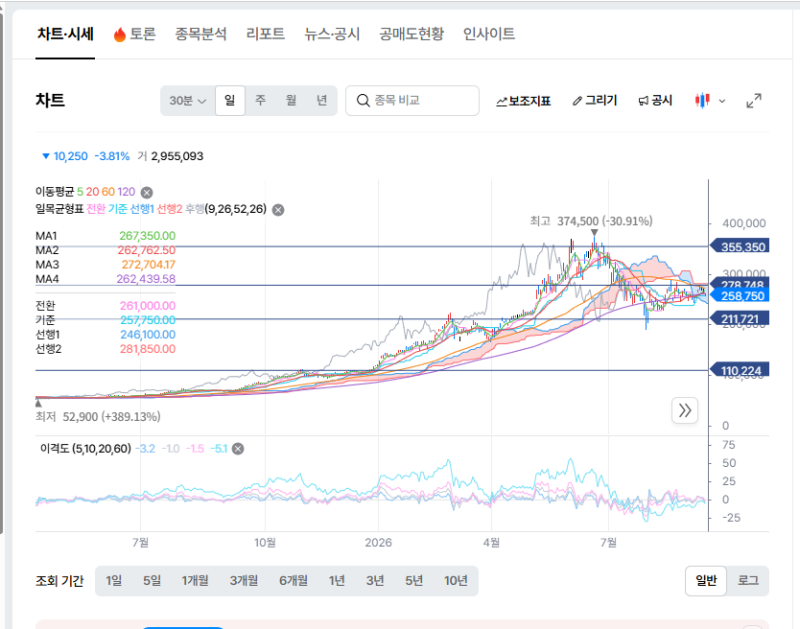
Task: Set period to 1개월
Action: 195,581
